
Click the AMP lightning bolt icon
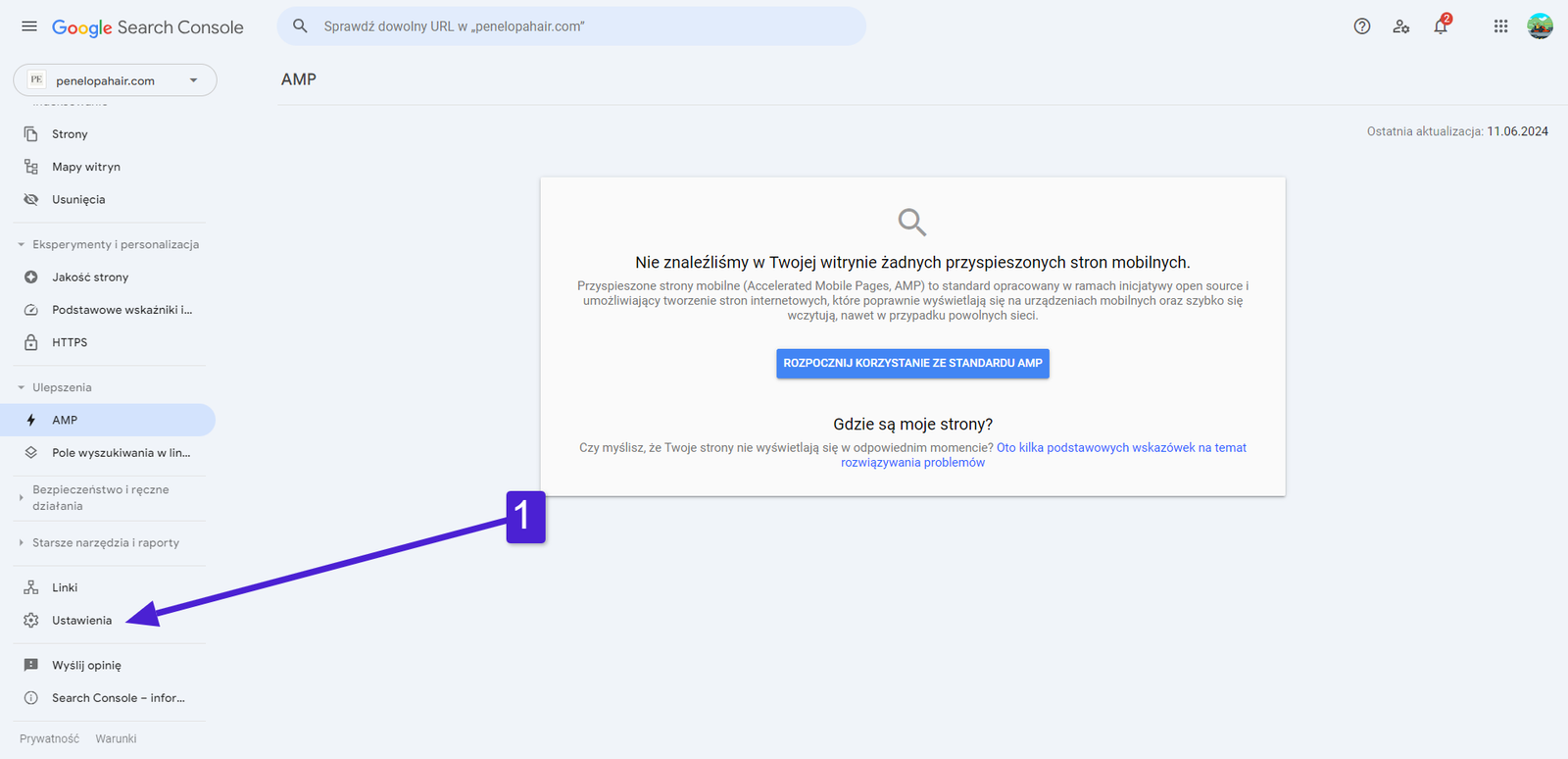[31, 420]
